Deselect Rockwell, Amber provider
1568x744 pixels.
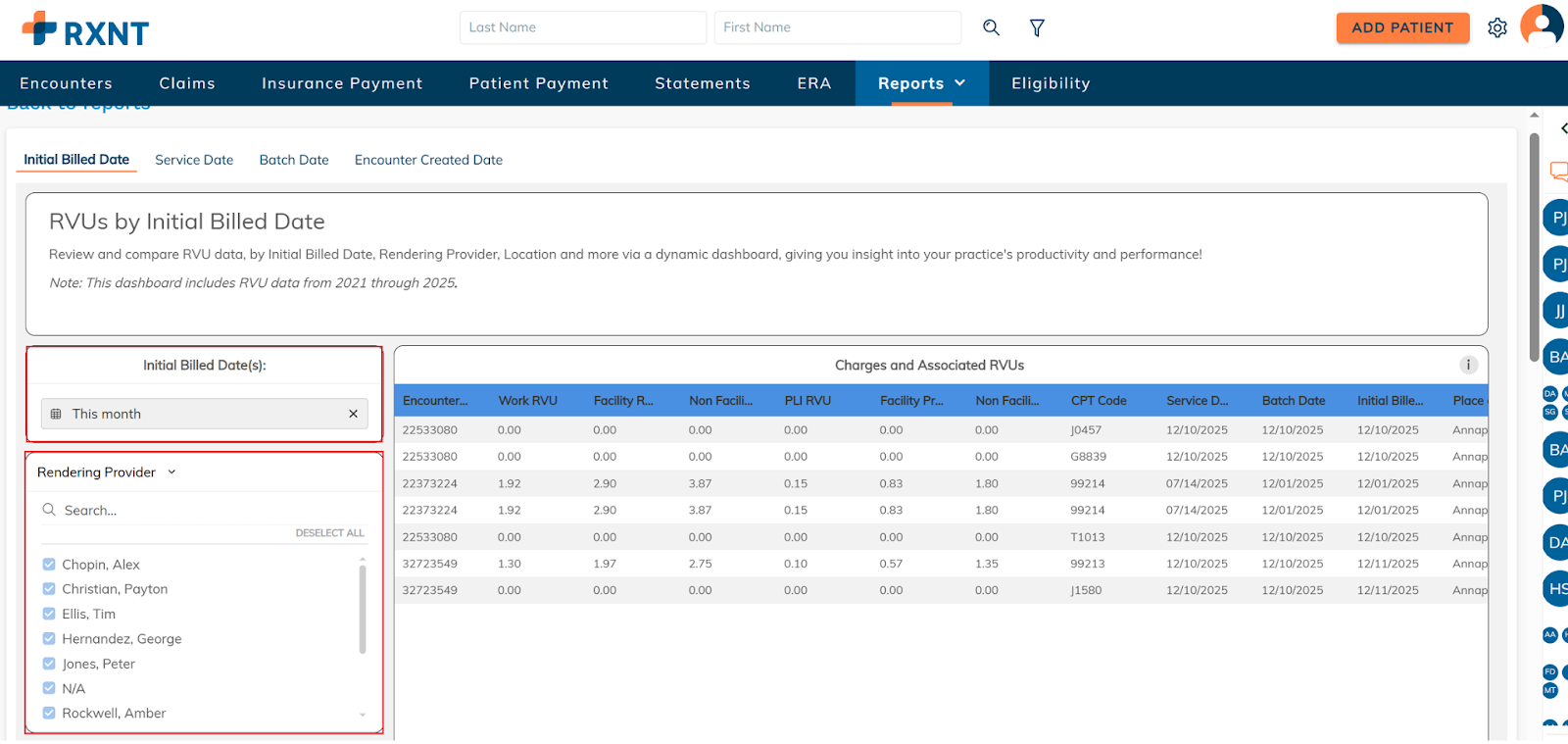point(49,714)
